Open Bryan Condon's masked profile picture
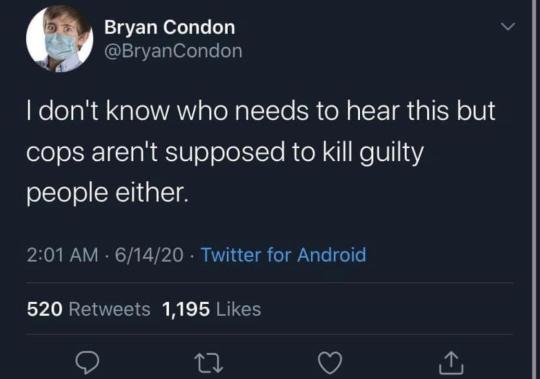The height and width of the screenshot is (379, 540). [x=59, y=39]
